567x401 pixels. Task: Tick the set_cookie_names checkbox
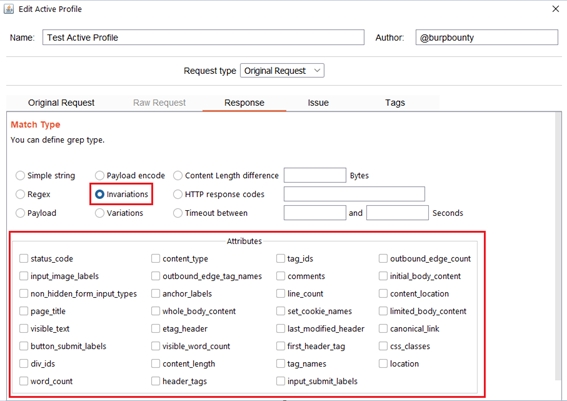click(x=280, y=311)
